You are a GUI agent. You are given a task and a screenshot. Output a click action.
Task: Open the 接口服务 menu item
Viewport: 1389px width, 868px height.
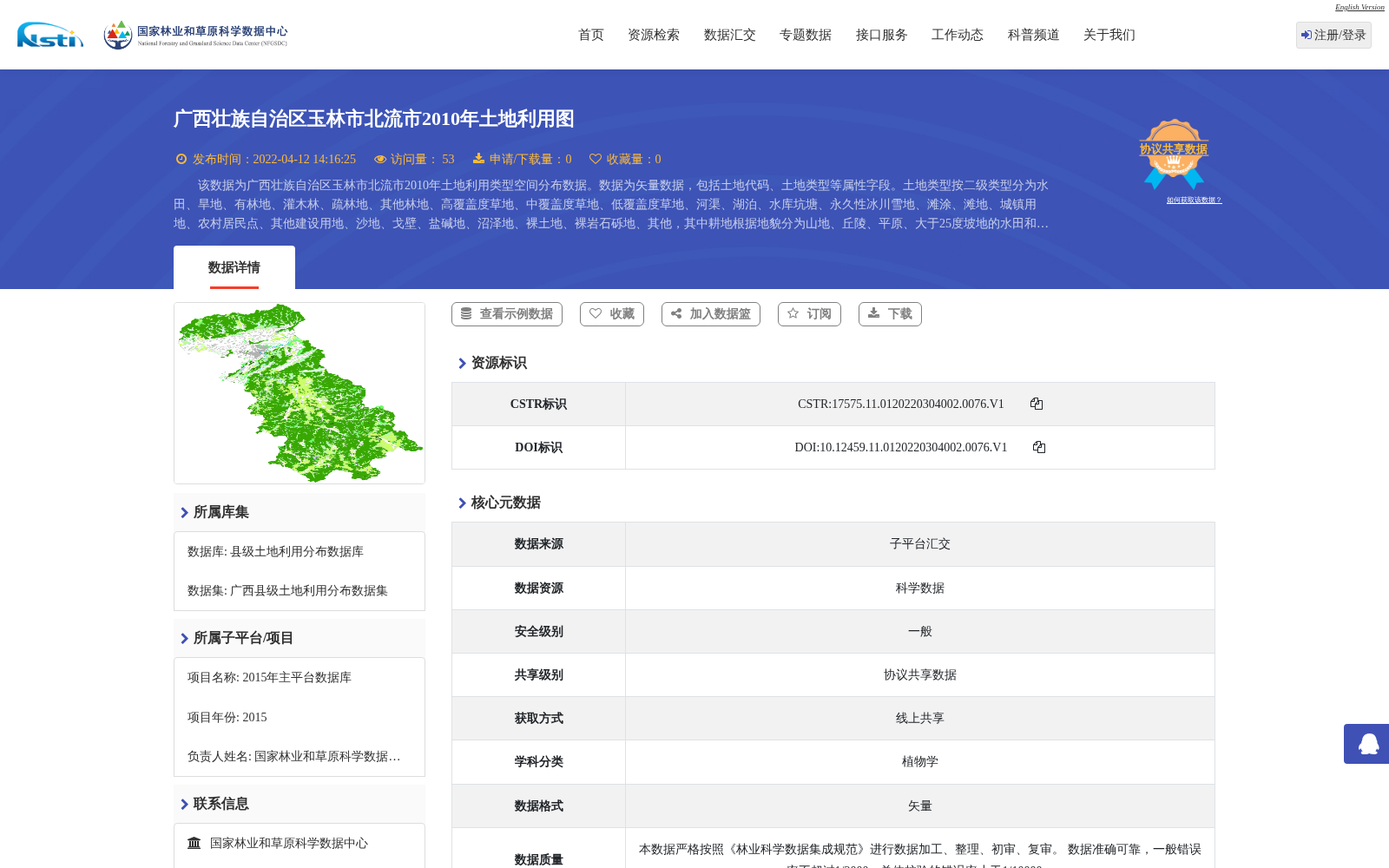[x=882, y=35]
